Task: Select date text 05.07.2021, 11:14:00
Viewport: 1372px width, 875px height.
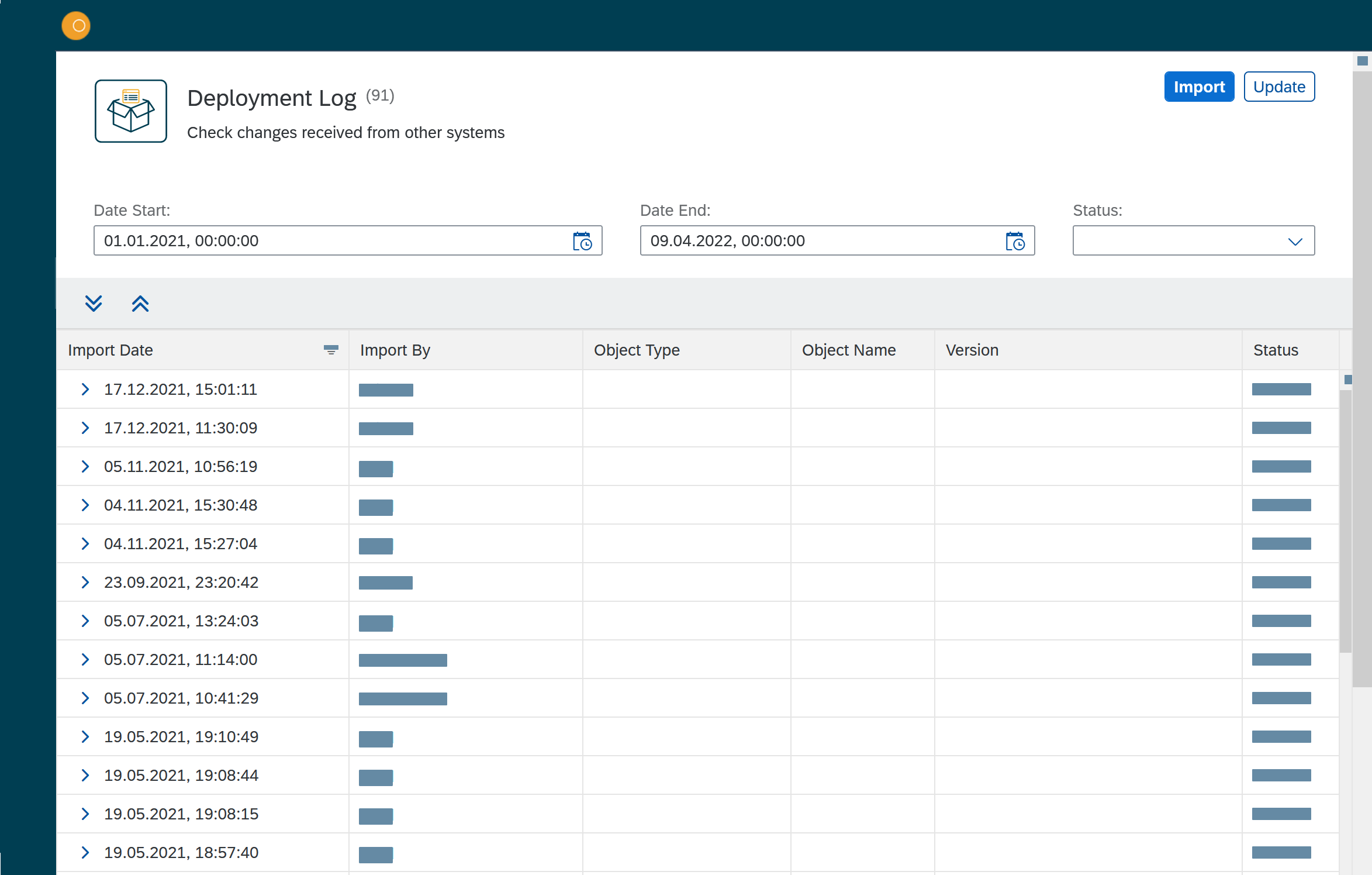Action: [x=181, y=659]
